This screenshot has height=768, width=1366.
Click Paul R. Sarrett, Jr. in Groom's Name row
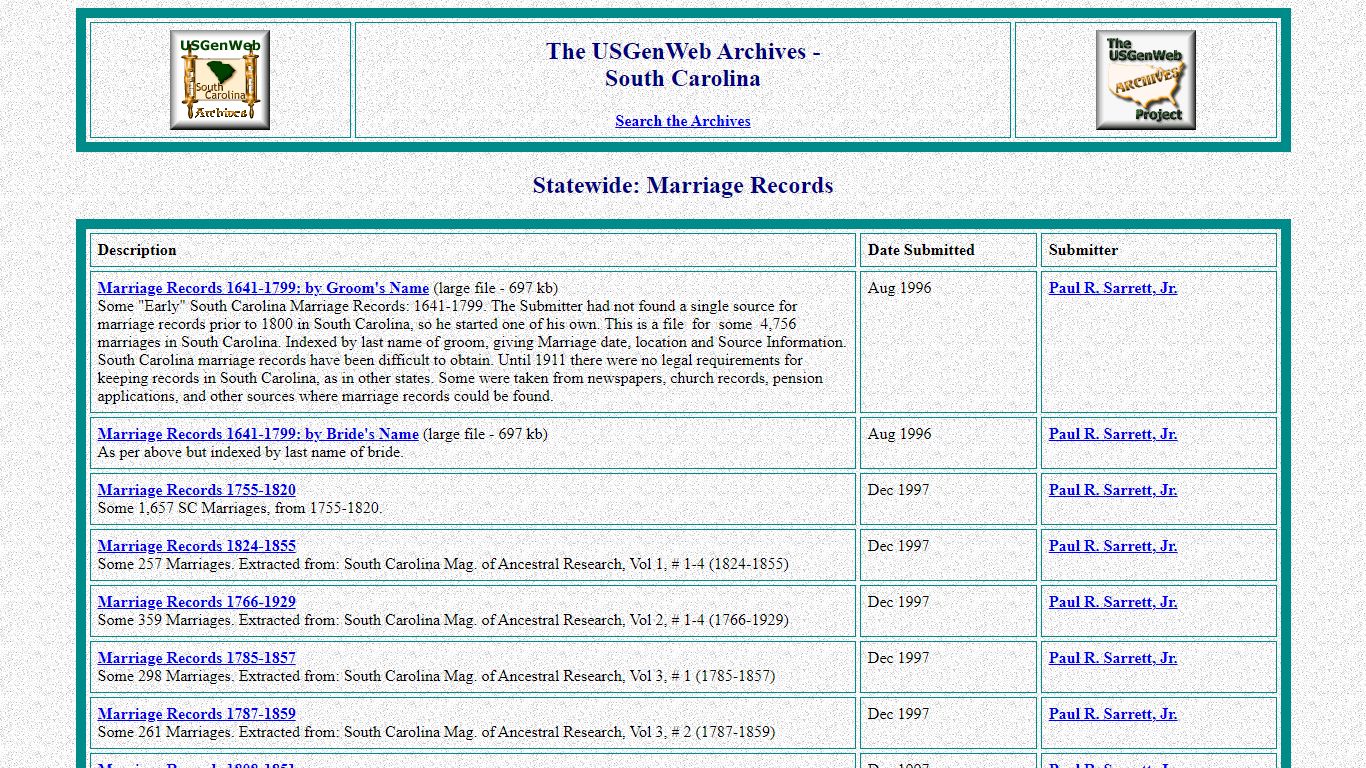[x=1113, y=288]
